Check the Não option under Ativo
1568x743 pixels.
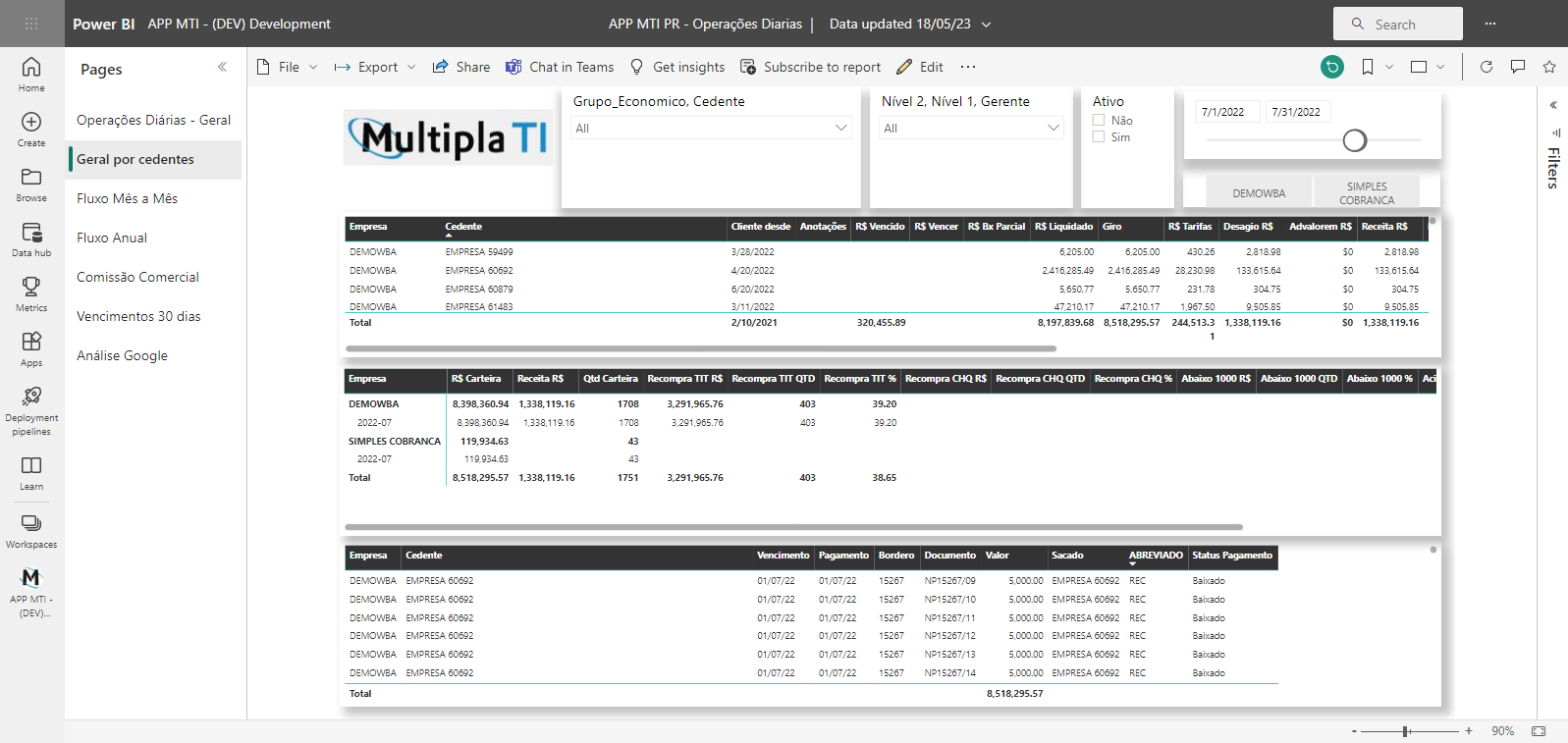click(1099, 121)
